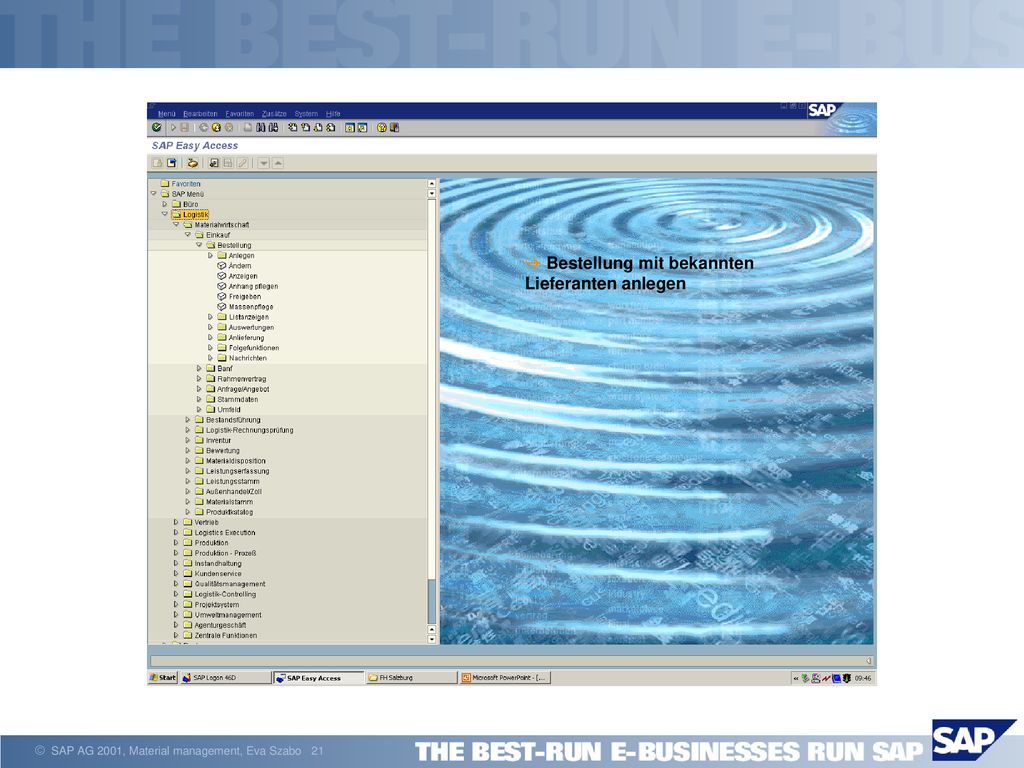Switch to FH Salzburg taskbar button

click(x=411, y=678)
